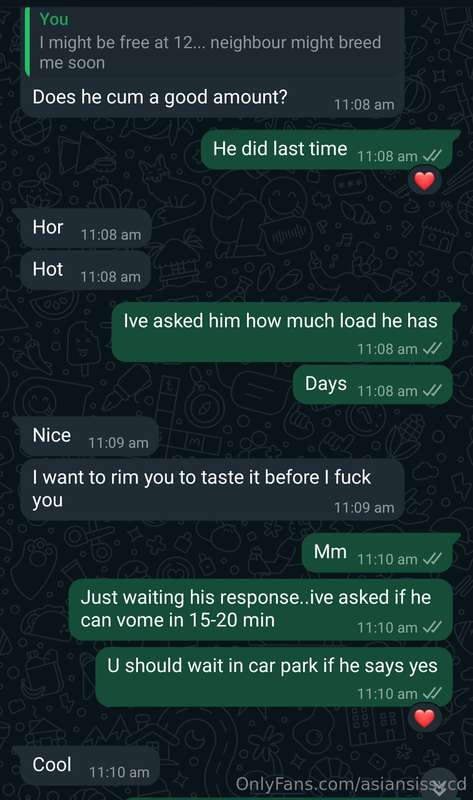
Task: Tap read receipt ticks on "Days" message
Action: [x=433, y=391]
